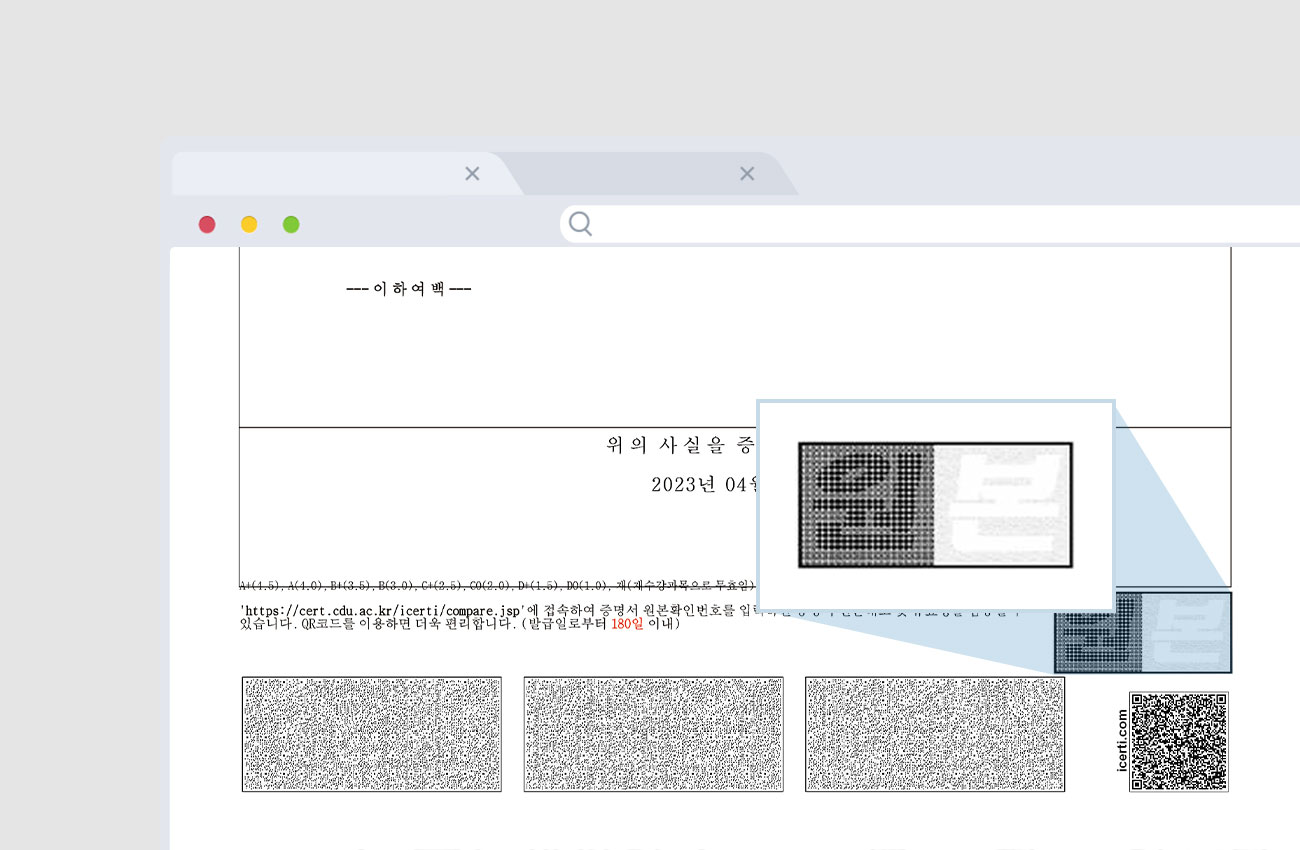
Task: Click the 2023년 issue date text
Action: [702, 485]
